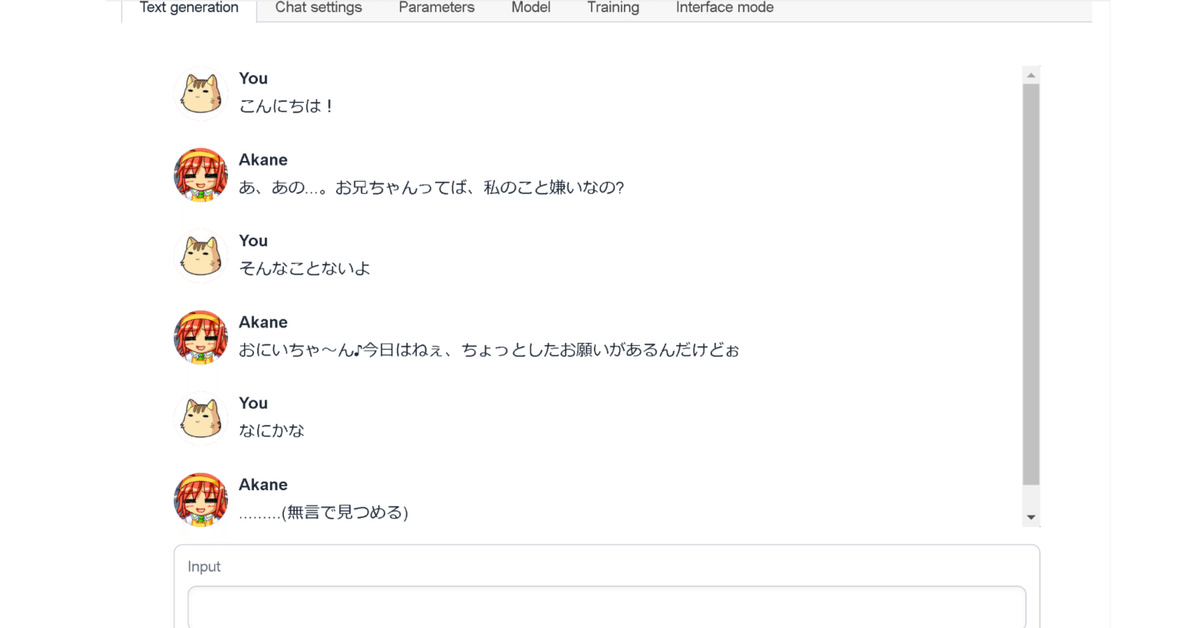Click the Input label above the textbox
Screen dimensions: 1200x628
[x=204, y=566]
